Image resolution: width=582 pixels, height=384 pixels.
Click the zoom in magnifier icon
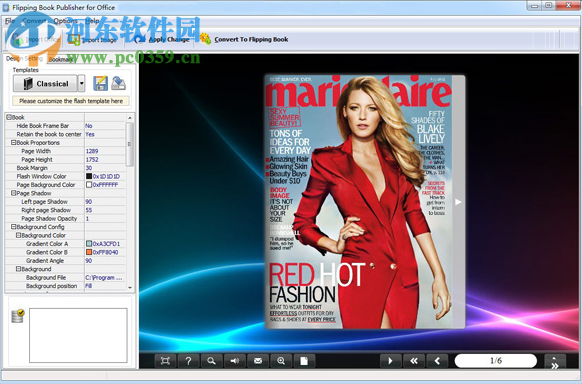click(281, 361)
